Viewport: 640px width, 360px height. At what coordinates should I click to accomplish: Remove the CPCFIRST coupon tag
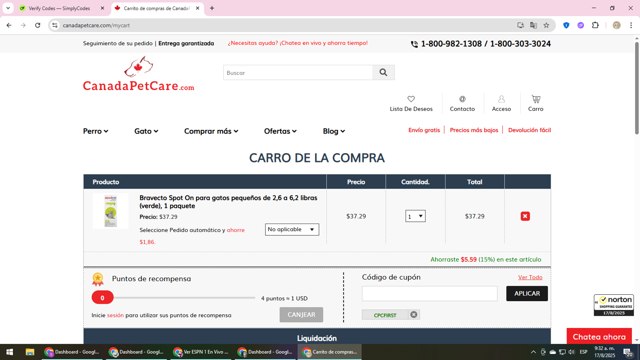(x=413, y=314)
